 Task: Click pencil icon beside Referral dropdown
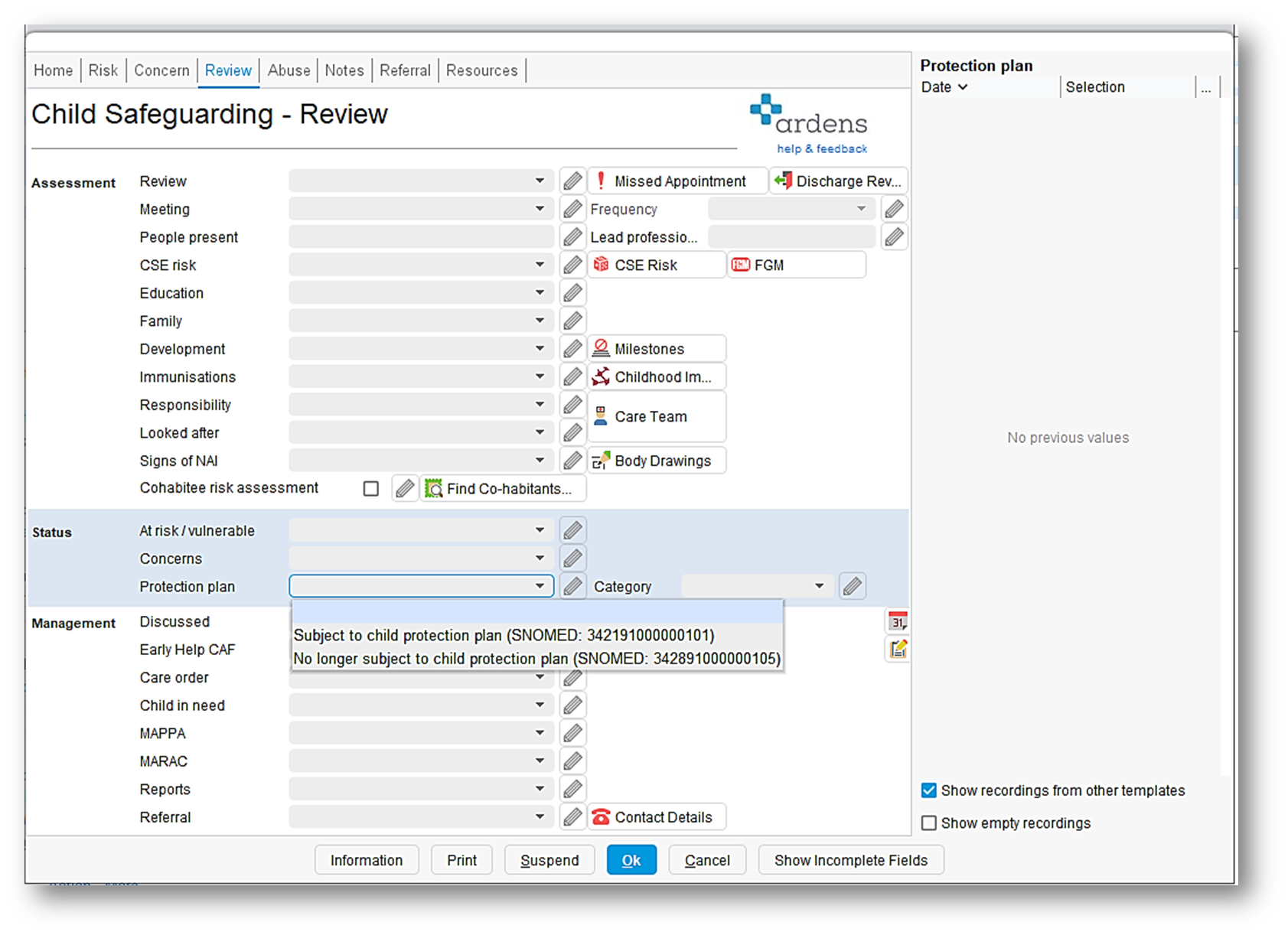click(x=572, y=817)
